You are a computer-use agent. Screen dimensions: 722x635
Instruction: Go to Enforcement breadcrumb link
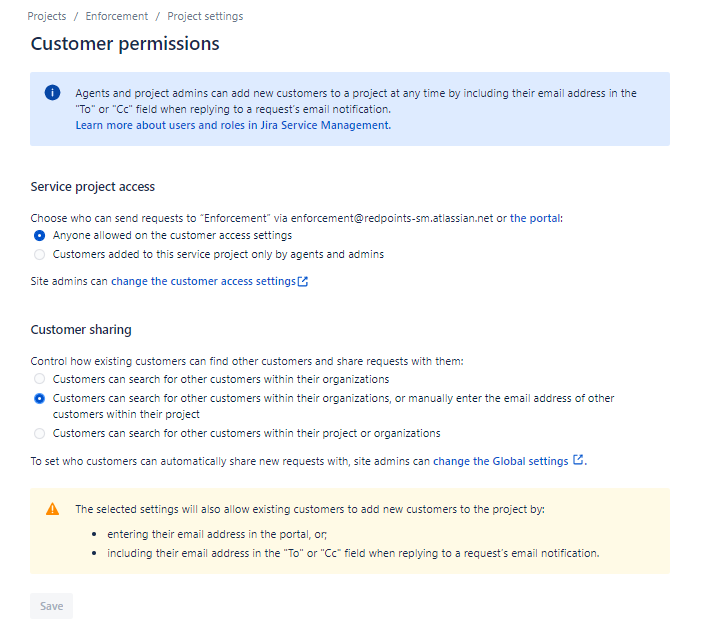[x=116, y=16]
